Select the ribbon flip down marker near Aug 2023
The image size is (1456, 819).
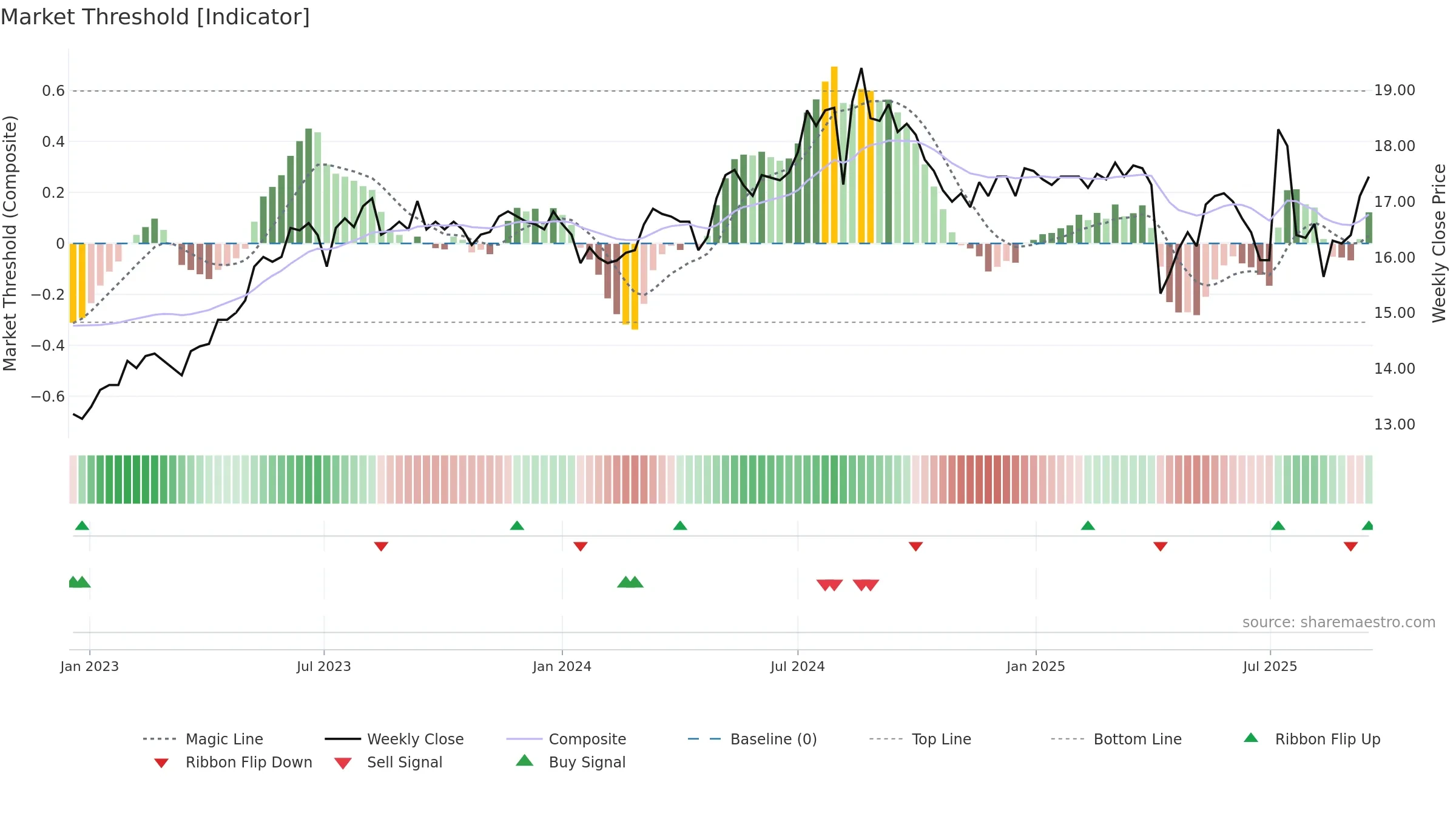tap(381, 547)
